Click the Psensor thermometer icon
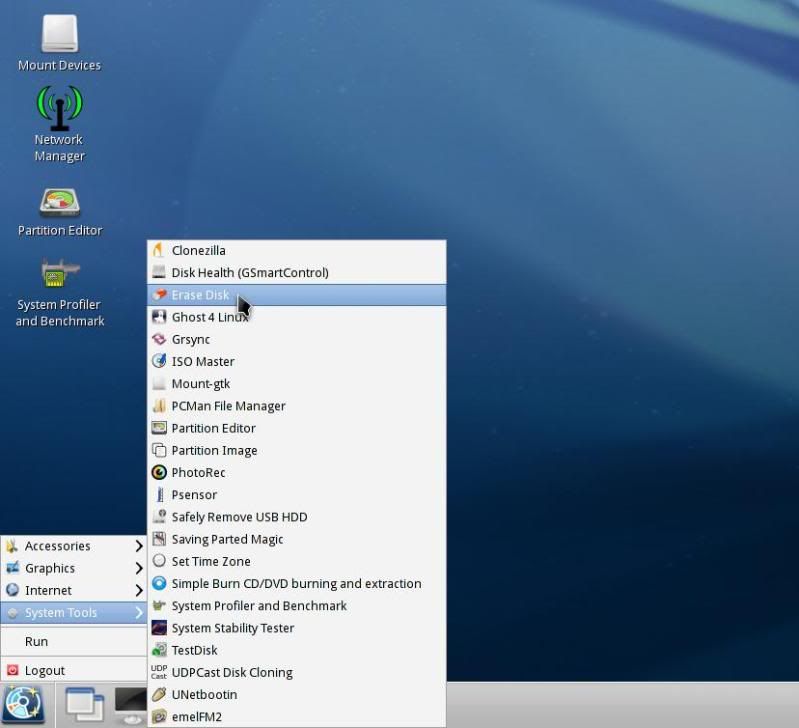This screenshot has width=799, height=728. (159, 495)
